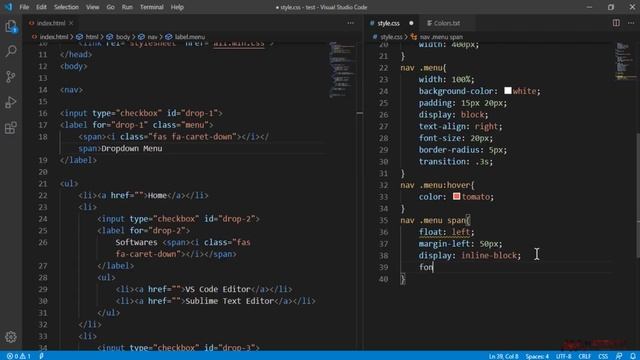Click the 'VS Code Editor' text line 29
The image size is (640, 360).
click(218, 289)
